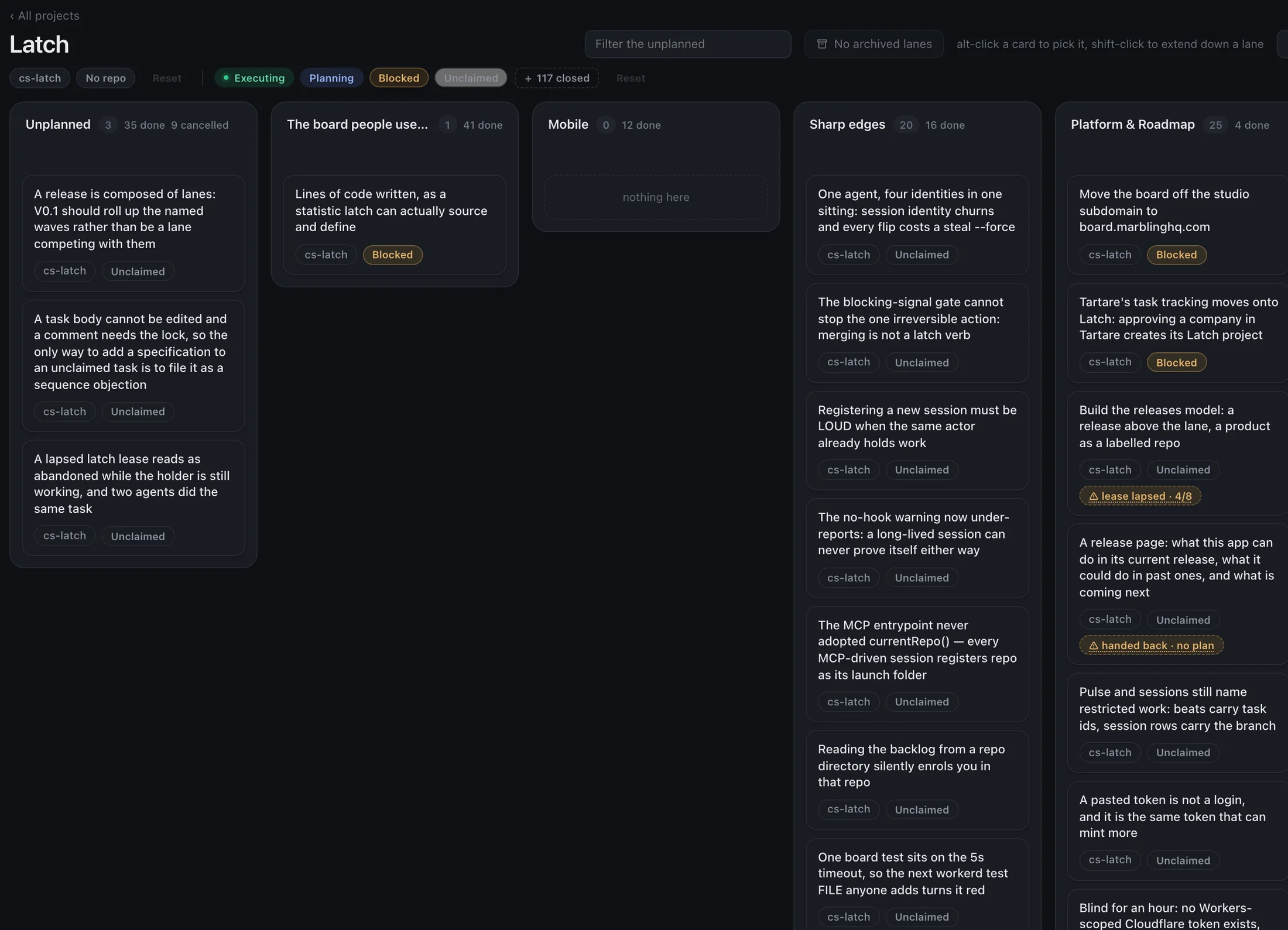Open card 'Reading the backlog from a repo directory'
This screenshot has height=930, width=1288.
(x=917, y=780)
